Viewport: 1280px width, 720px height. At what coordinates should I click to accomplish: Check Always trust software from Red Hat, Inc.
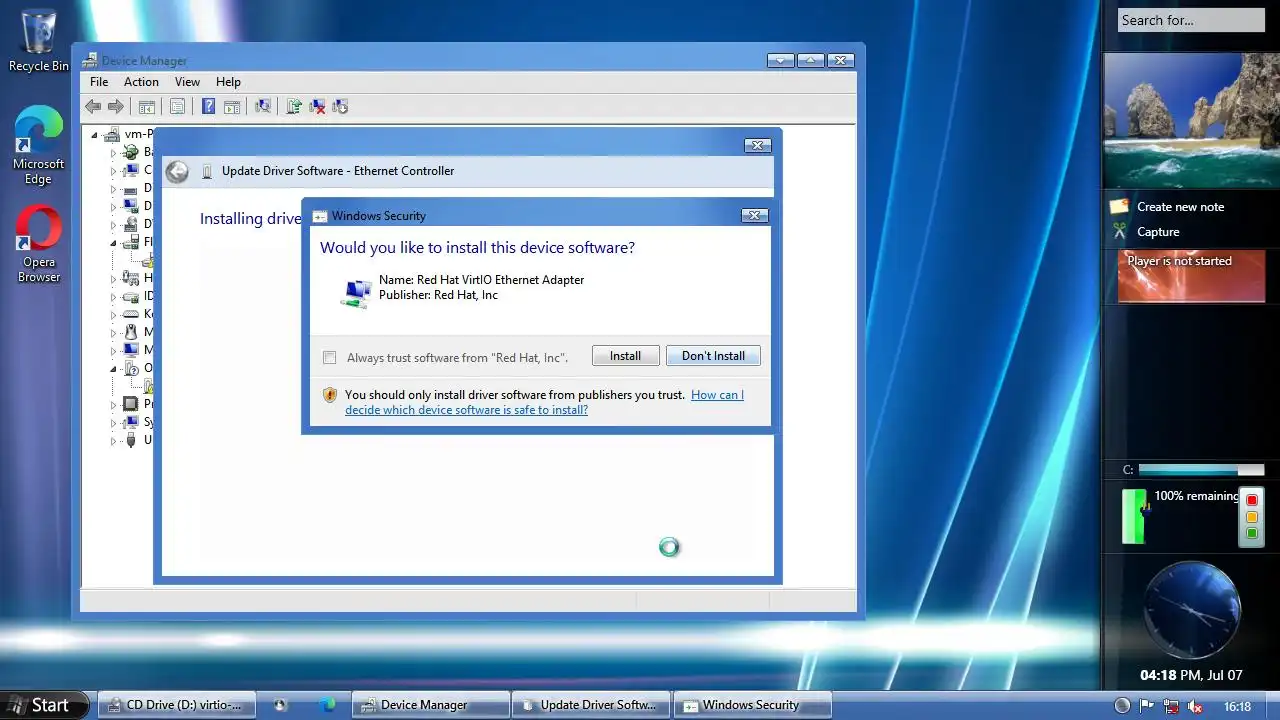coord(329,357)
